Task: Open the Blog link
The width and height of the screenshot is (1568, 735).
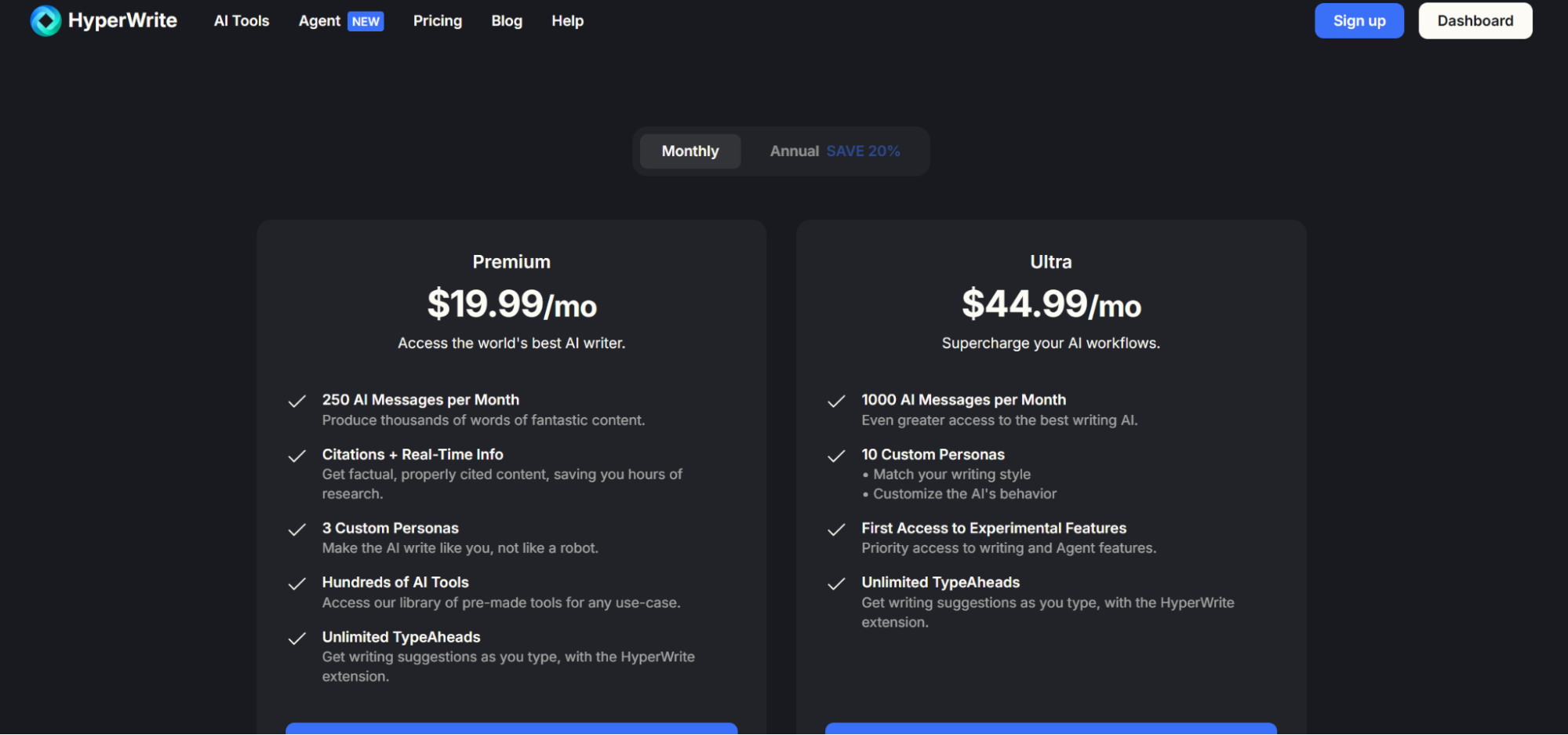Action: click(x=507, y=21)
